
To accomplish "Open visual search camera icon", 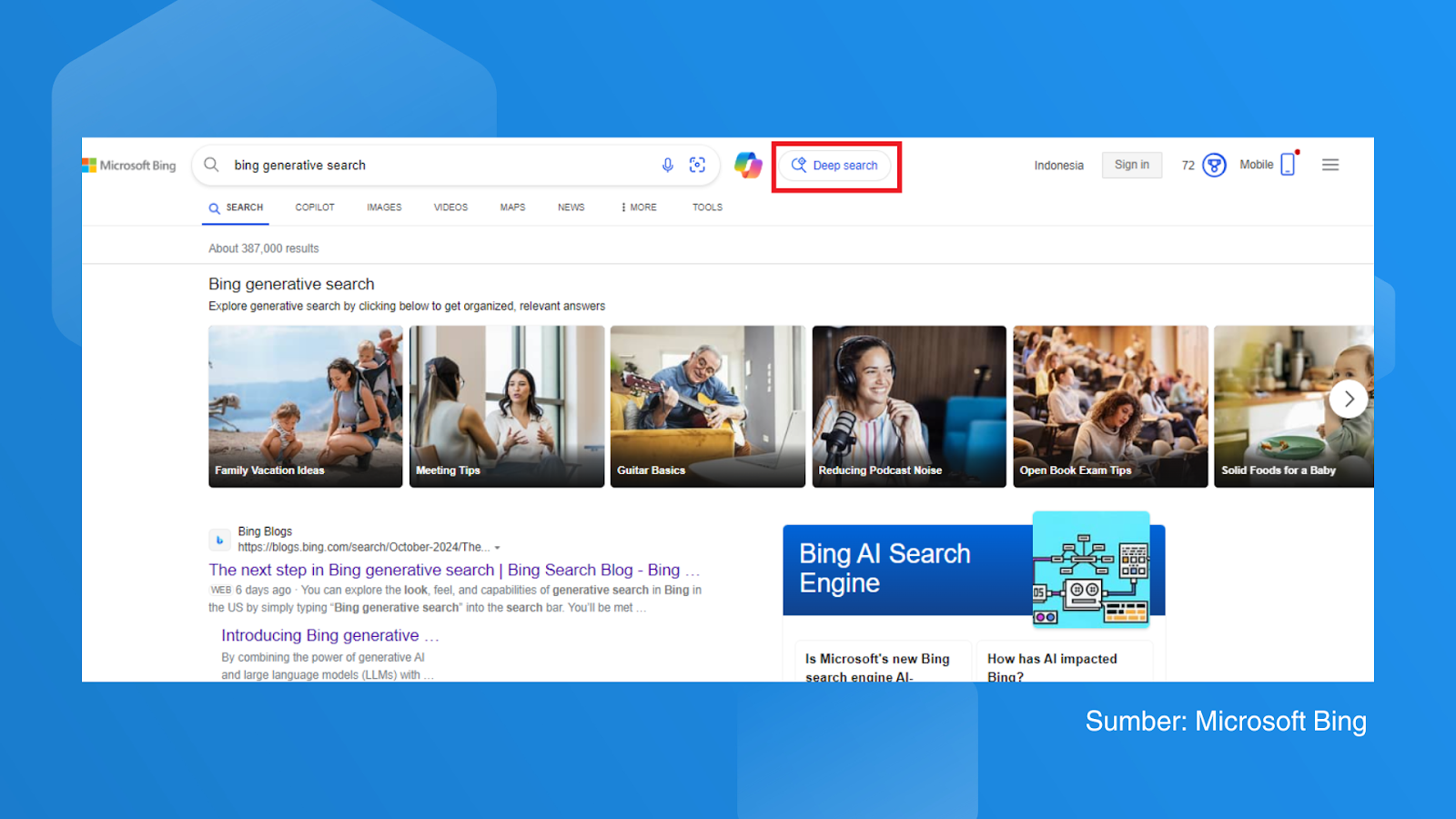I will click(697, 165).
